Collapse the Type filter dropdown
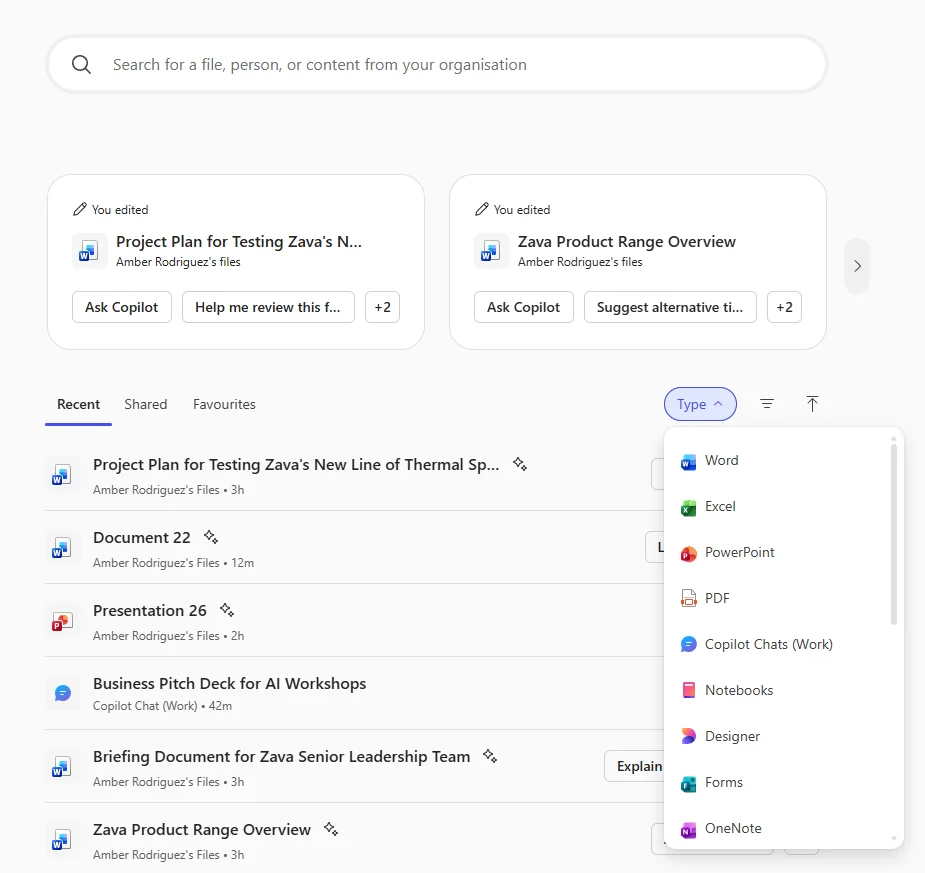This screenshot has height=873, width=925. pos(700,404)
